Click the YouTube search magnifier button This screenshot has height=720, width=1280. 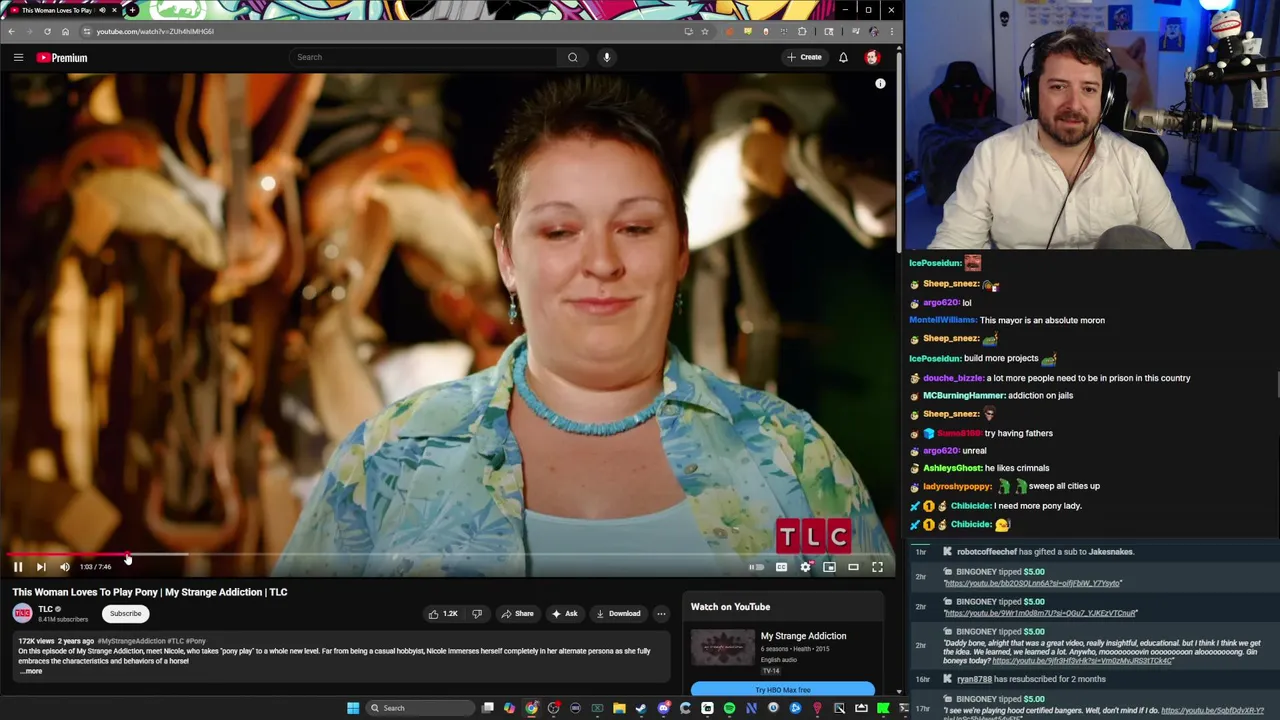click(573, 57)
